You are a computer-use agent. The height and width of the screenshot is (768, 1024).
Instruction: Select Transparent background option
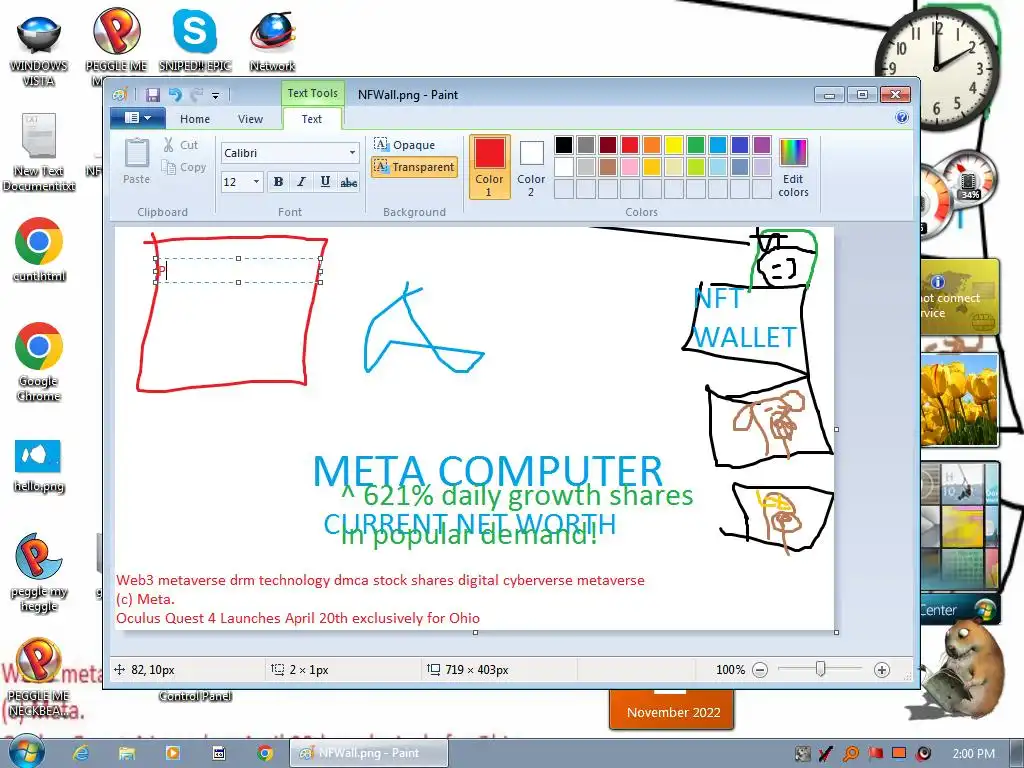(414, 167)
